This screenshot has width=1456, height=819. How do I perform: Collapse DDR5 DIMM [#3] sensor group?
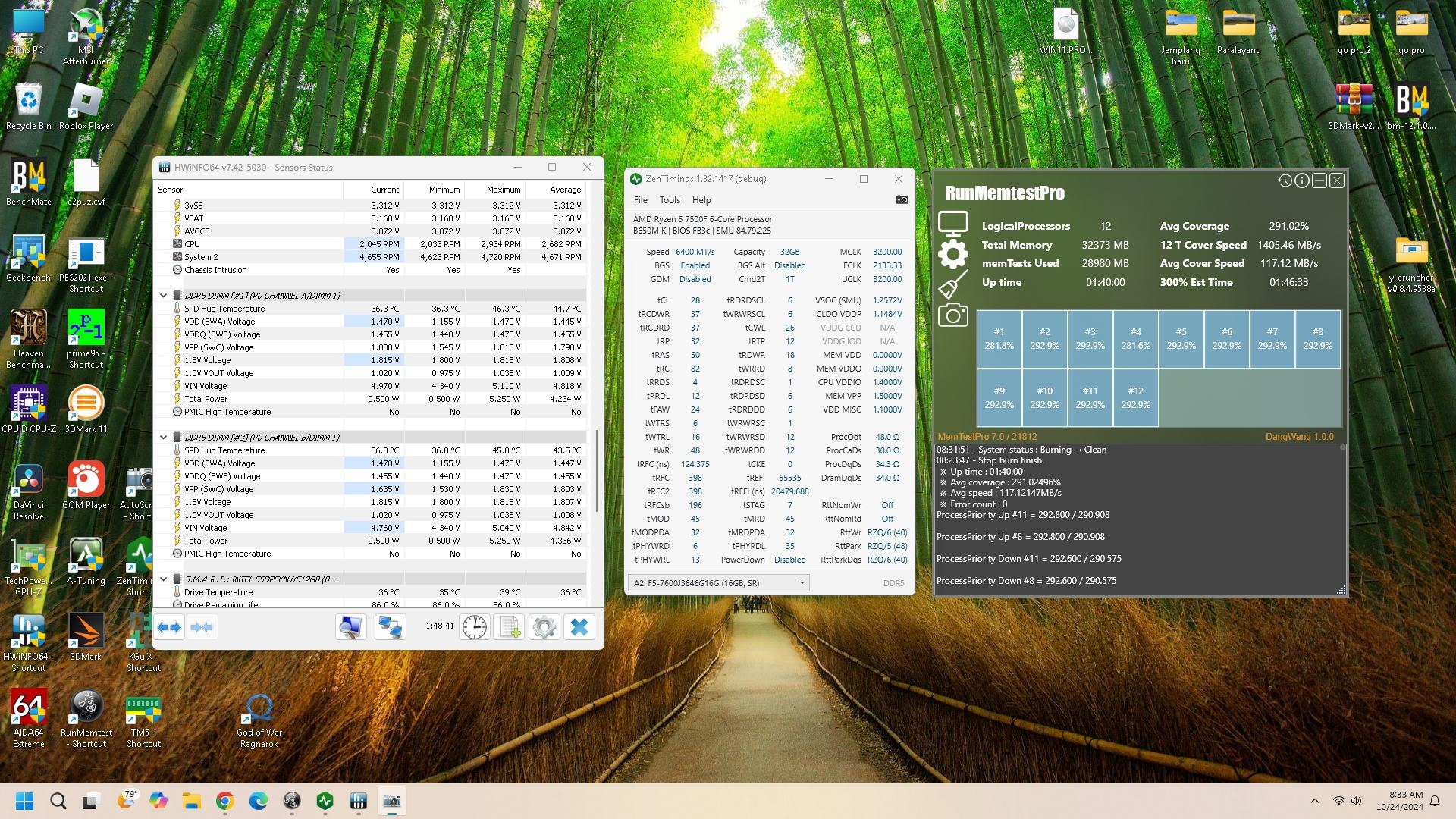(x=163, y=438)
